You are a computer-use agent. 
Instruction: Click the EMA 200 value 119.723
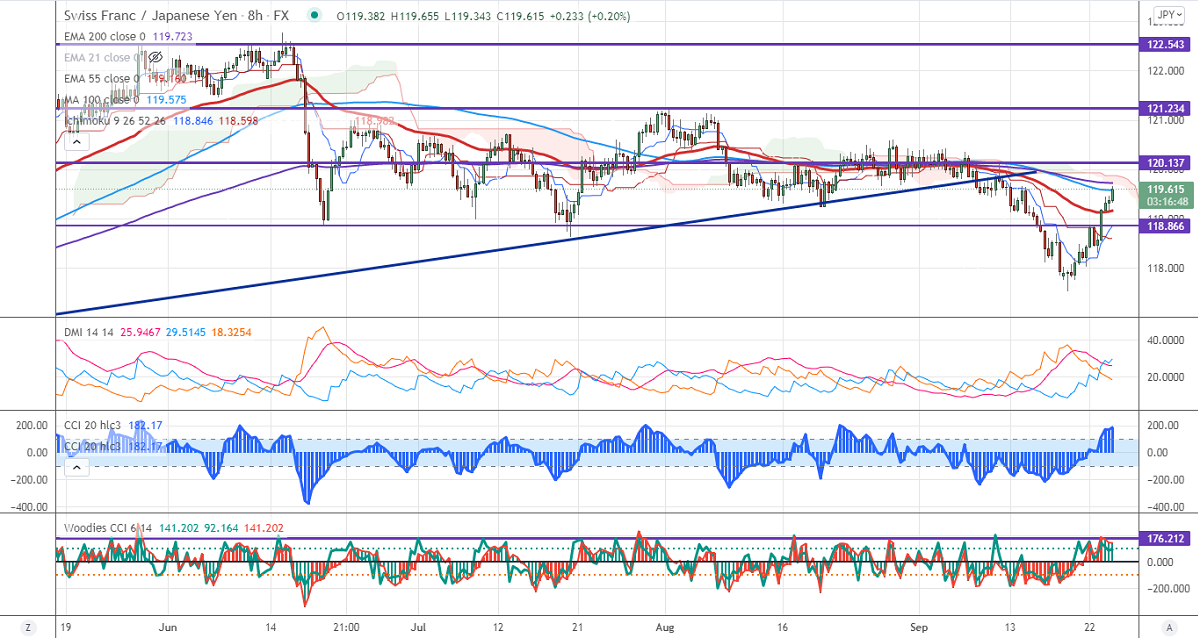pos(172,37)
